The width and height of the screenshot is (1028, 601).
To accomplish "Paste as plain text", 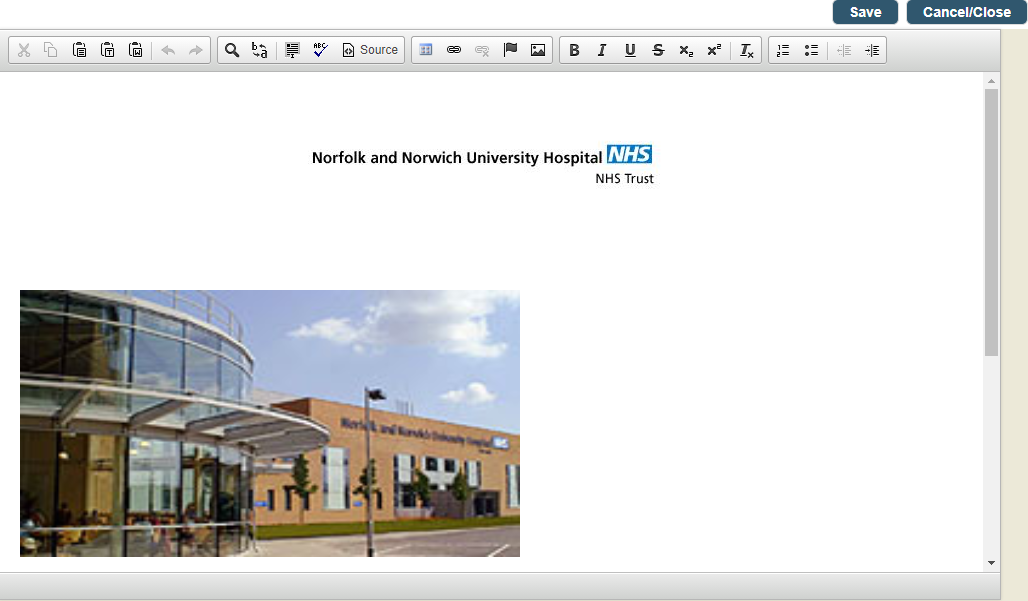I will pyautogui.click(x=108, y=50).
